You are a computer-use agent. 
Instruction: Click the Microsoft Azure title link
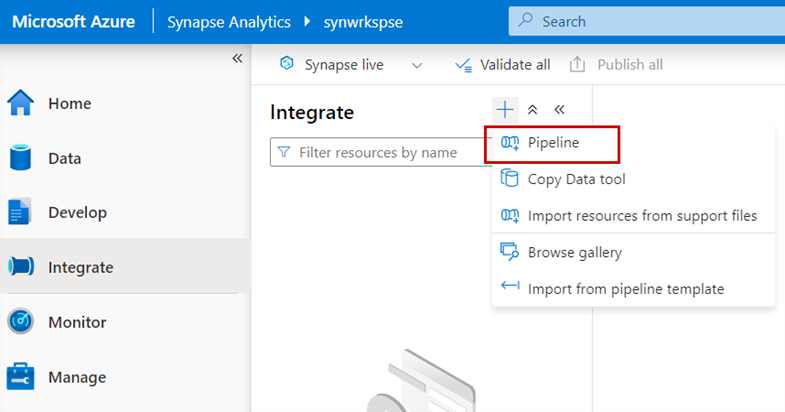74,22
